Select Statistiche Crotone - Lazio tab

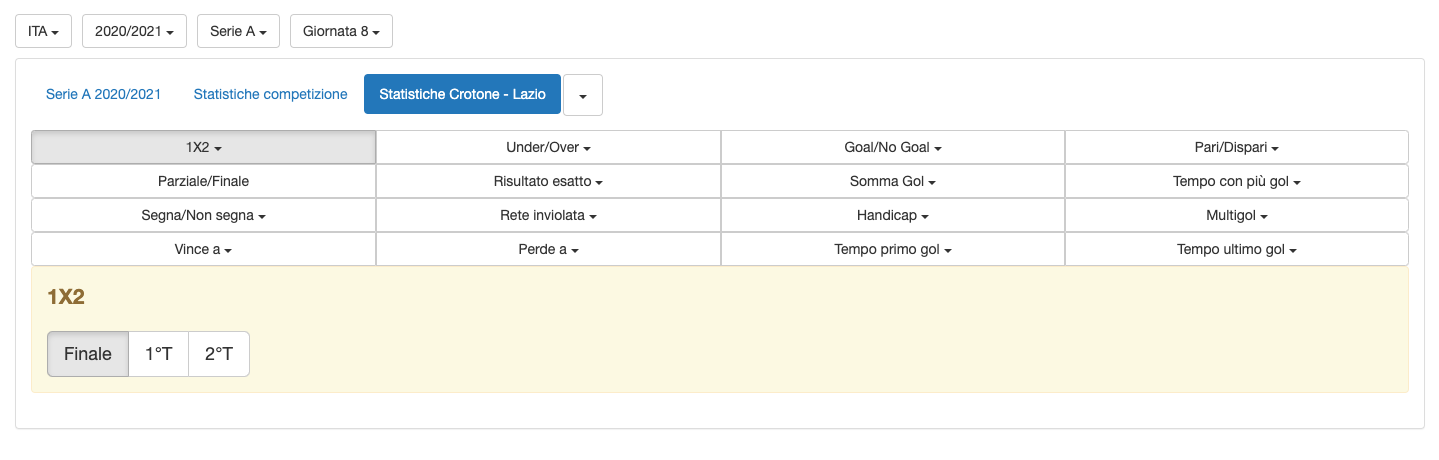(x=462, y=94)
